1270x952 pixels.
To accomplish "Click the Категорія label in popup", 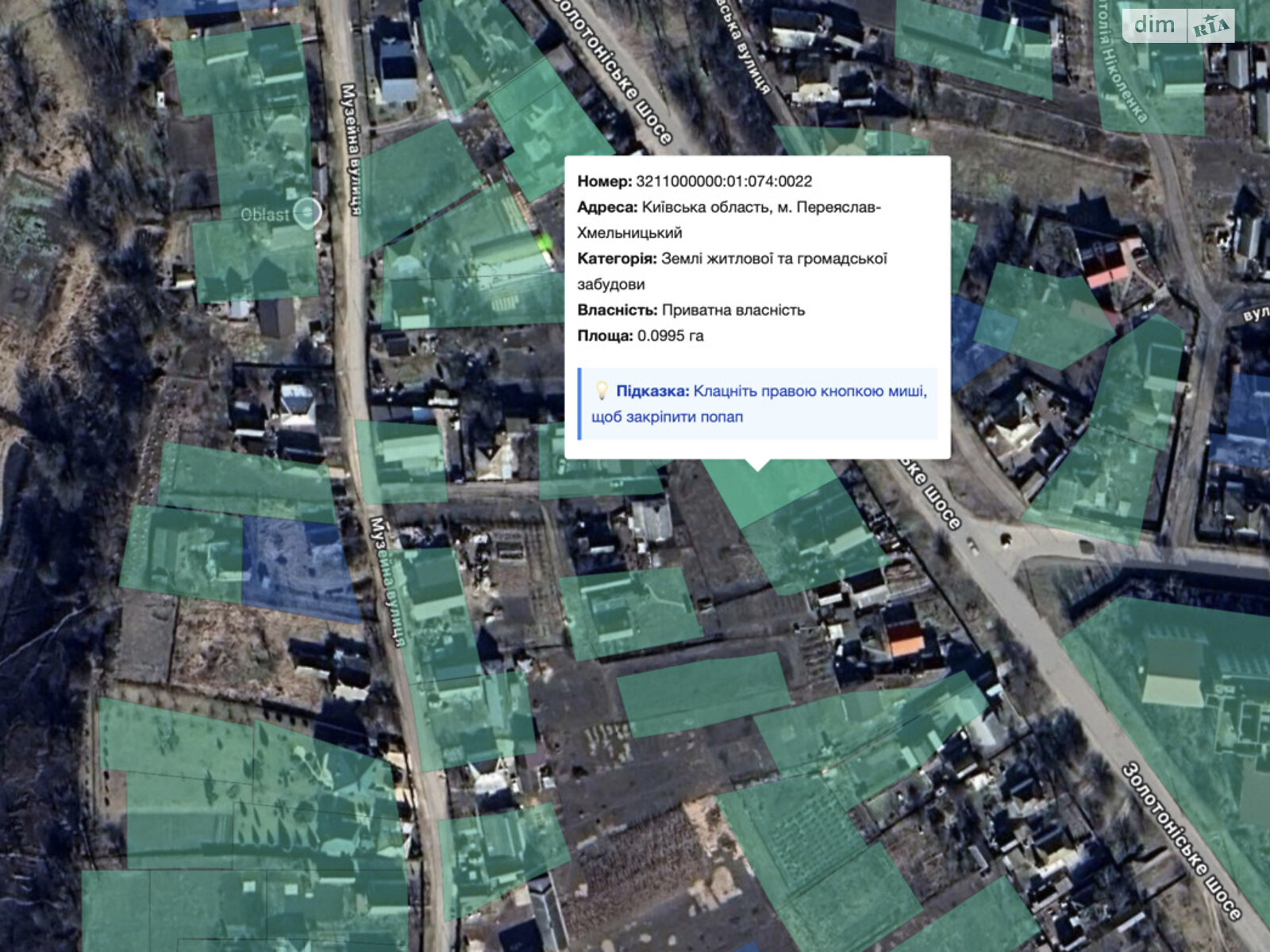I will pos(617,259).
